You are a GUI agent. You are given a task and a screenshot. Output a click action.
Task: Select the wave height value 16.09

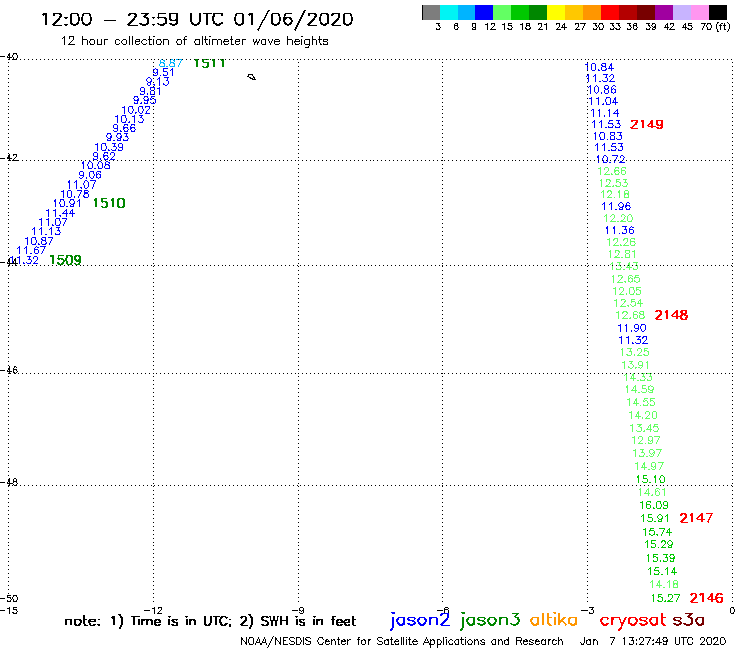coord(654,505)
